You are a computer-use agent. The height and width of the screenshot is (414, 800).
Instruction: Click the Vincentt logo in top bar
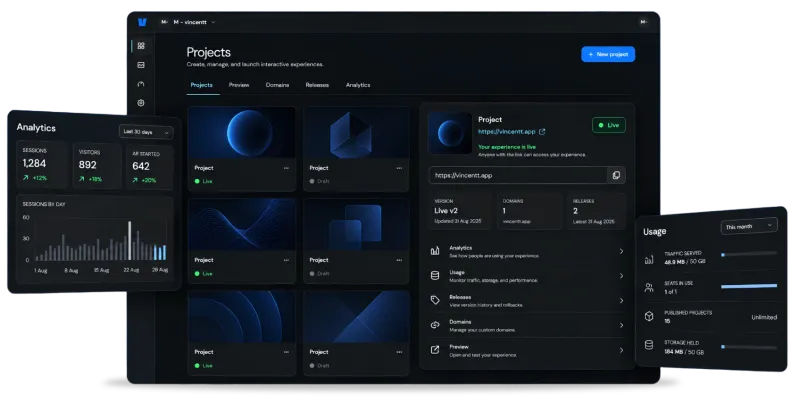pos(142,22)
